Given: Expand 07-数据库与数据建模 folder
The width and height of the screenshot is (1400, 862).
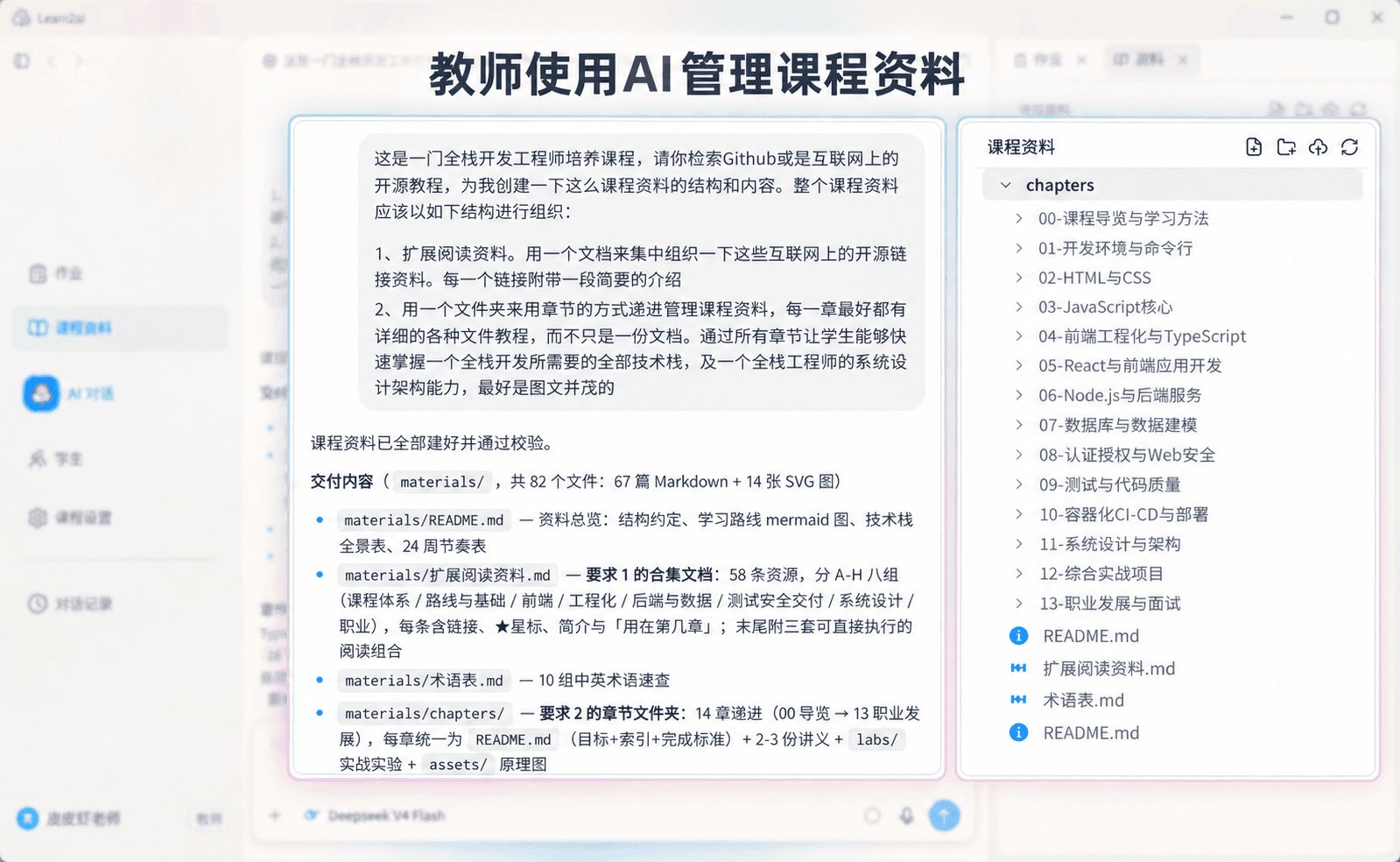Looking at the screenshot, I should click(x=1018, y=425).
